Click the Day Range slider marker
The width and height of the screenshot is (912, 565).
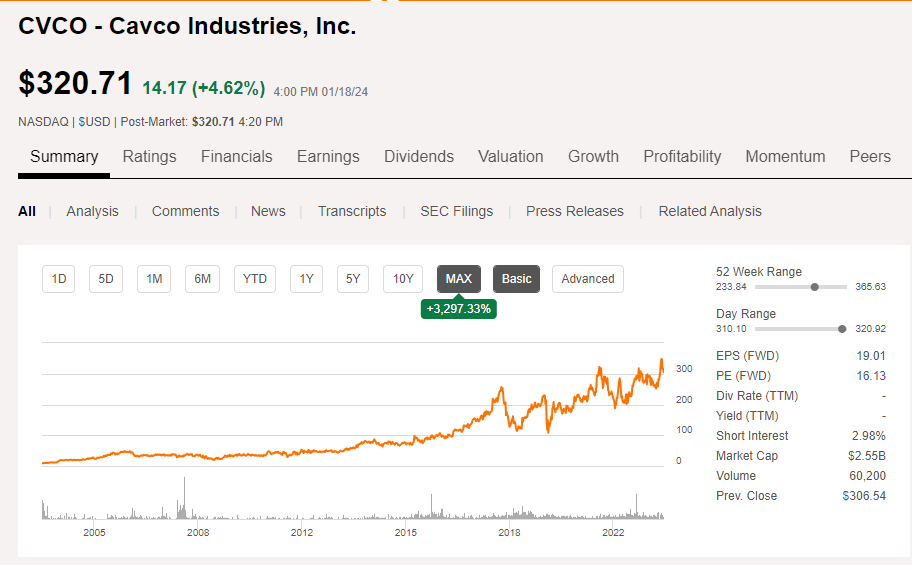pyautogui.click(x=842, y=329)
